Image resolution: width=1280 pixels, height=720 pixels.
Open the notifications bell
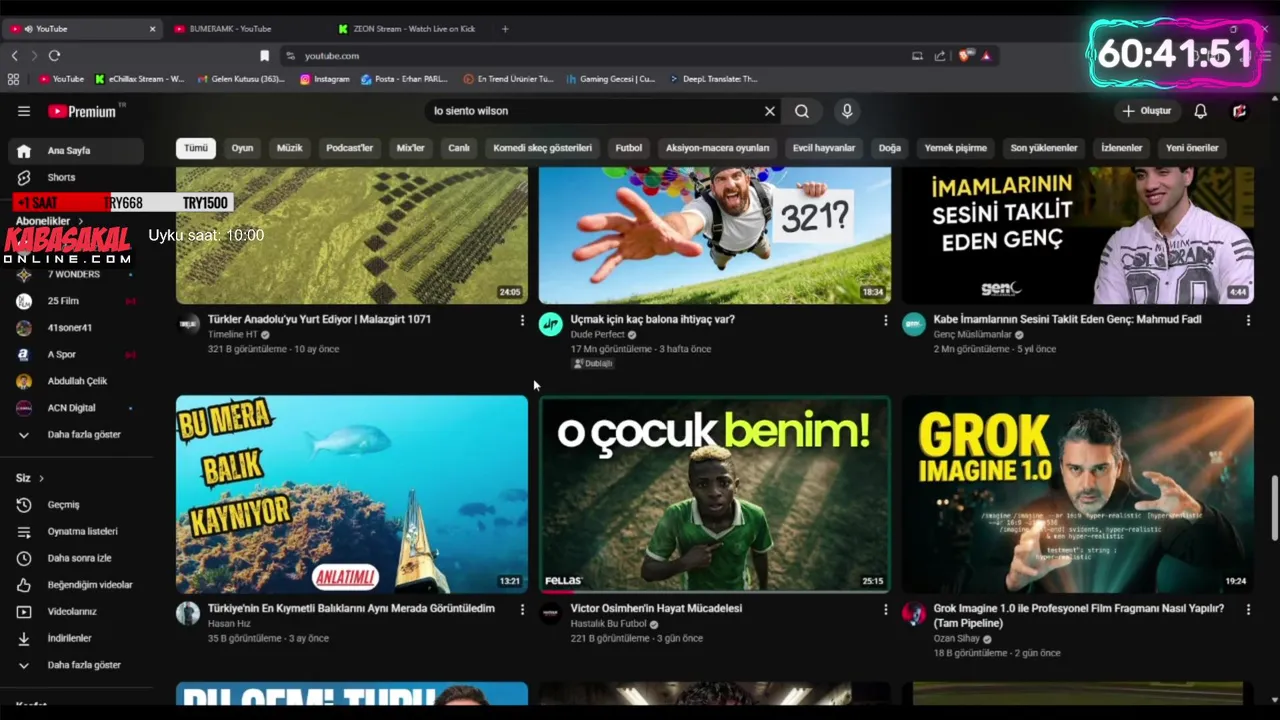click(1201, 111)
